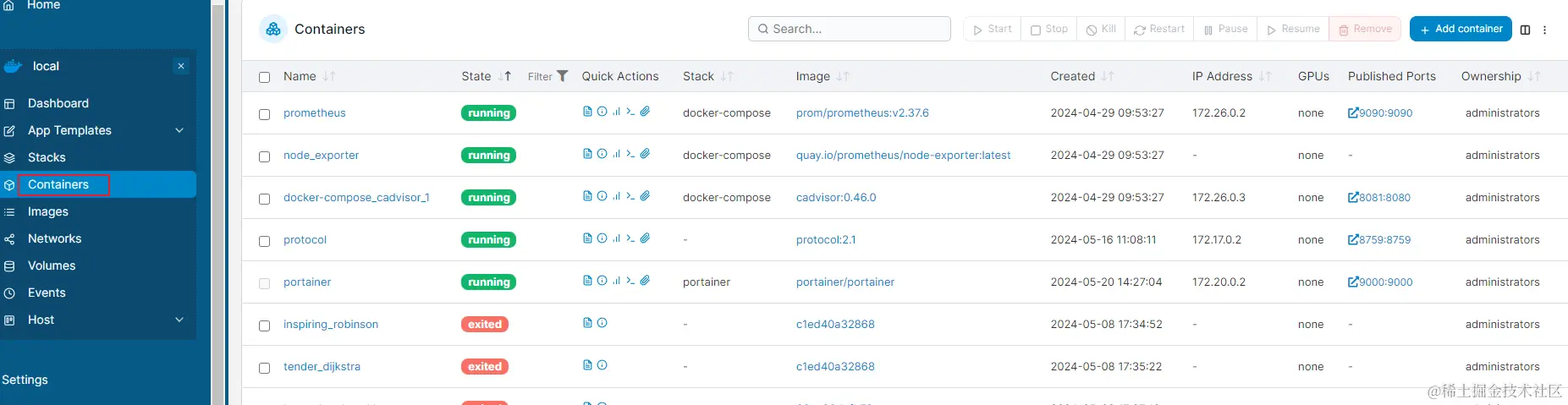Check the select-all containers checkbox
This screenshot has height=405, width=1568.
[x=265, y=77]
